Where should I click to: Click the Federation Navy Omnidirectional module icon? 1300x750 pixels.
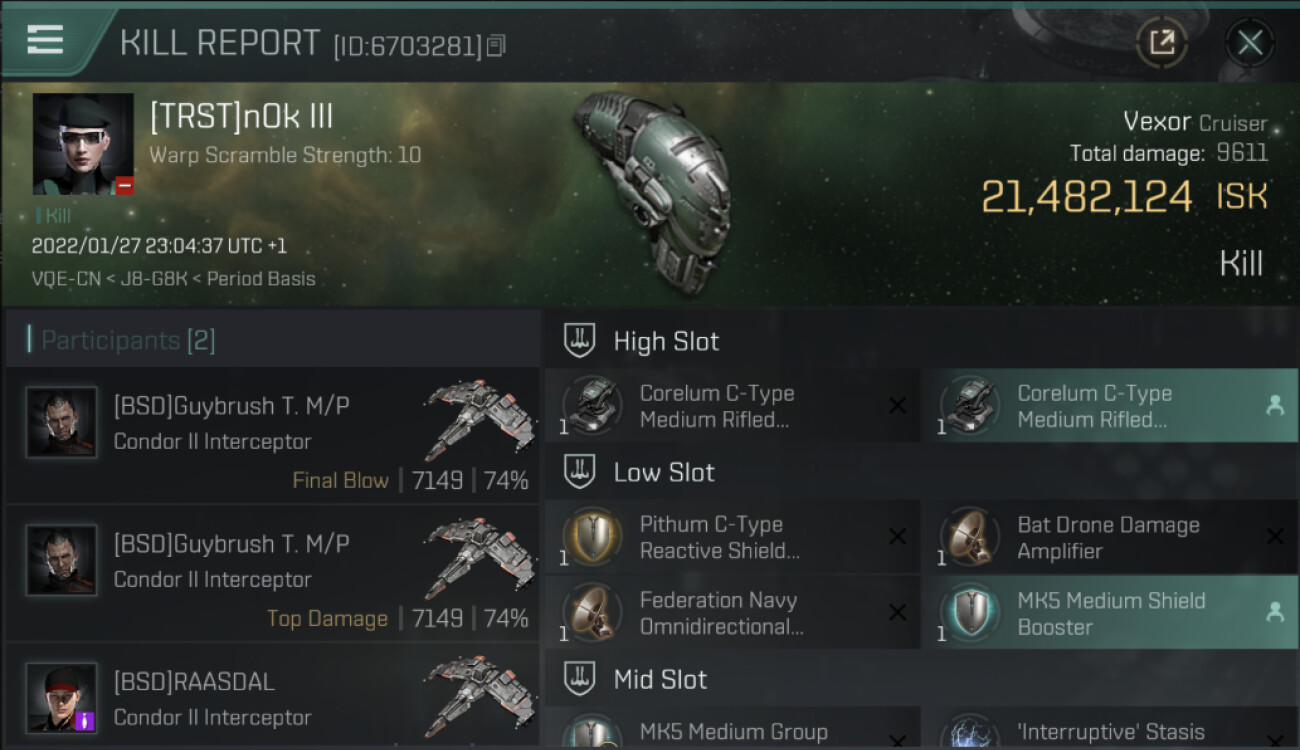click(591, 612)
